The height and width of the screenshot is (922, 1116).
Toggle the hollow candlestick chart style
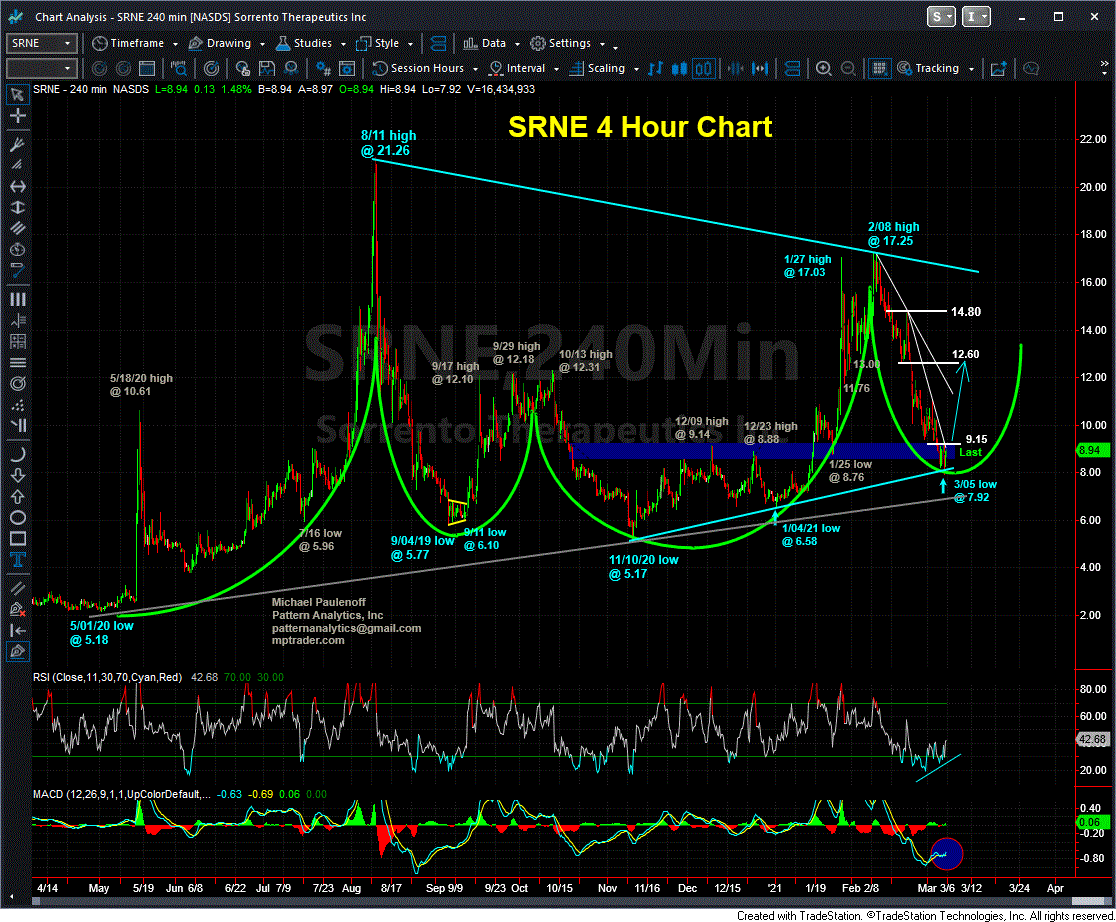703,69
